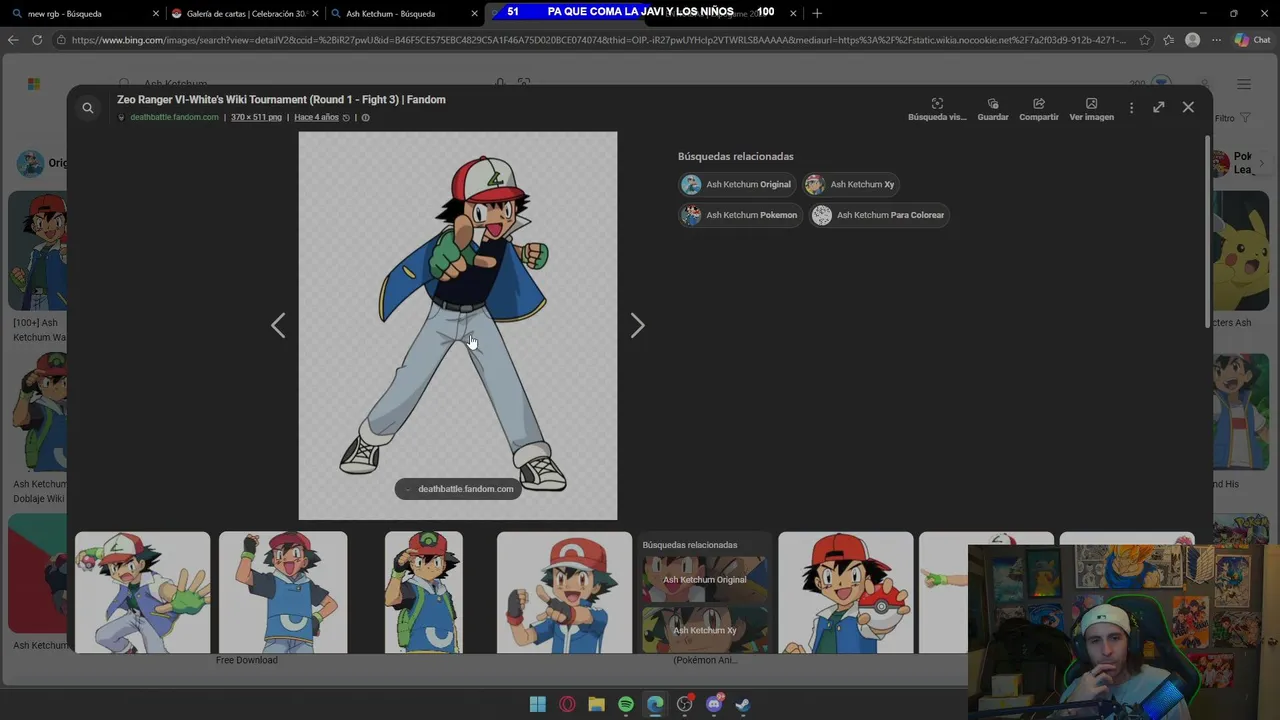This screenshot has width=1280, height=720.
Task: Open the Ash thumbnail holding a Poké Ball
Action: tap(845, 592)
